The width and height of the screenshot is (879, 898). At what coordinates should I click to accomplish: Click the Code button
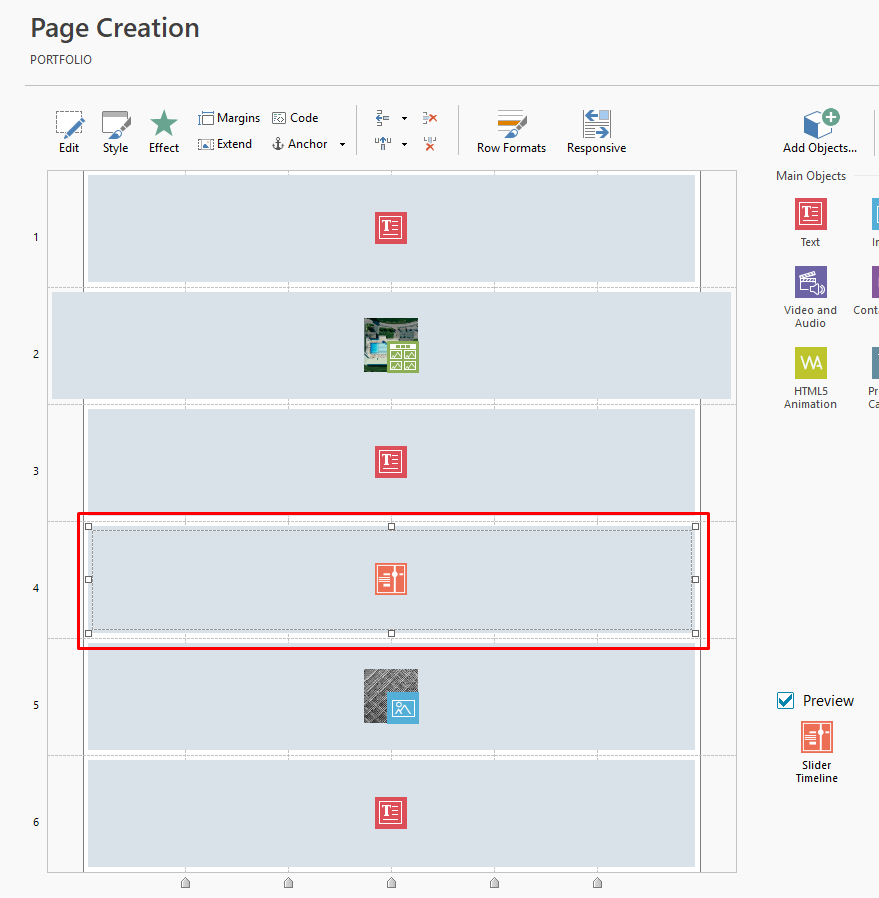click(295, 118)
